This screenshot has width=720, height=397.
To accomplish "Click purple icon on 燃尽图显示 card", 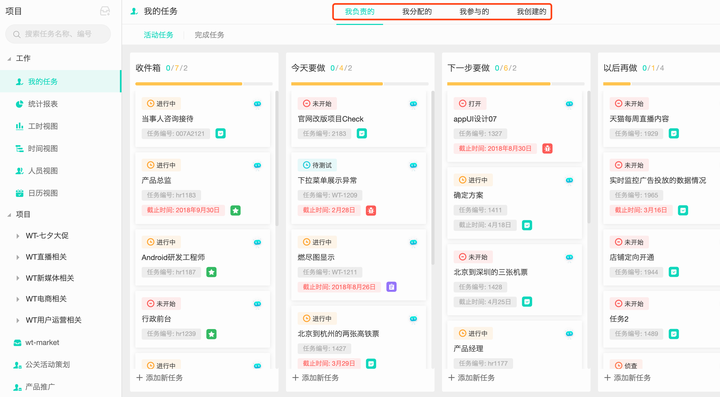I will [x=391, y=287].
